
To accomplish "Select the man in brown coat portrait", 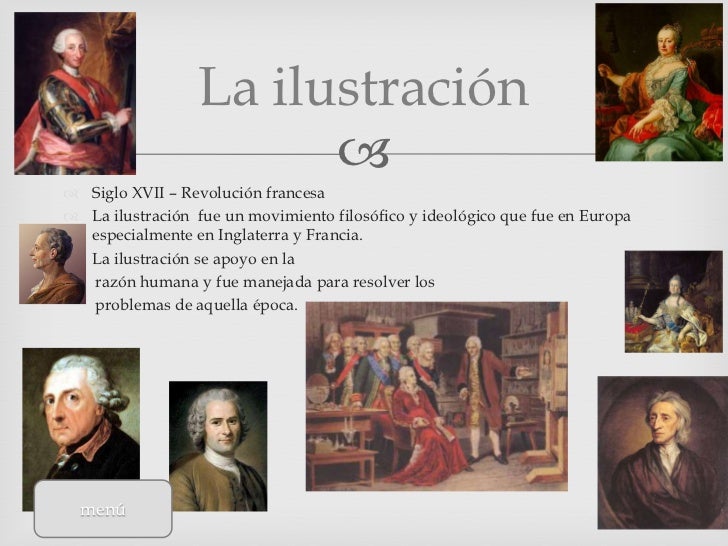I will pyautogui.click(x=218, y=446).
